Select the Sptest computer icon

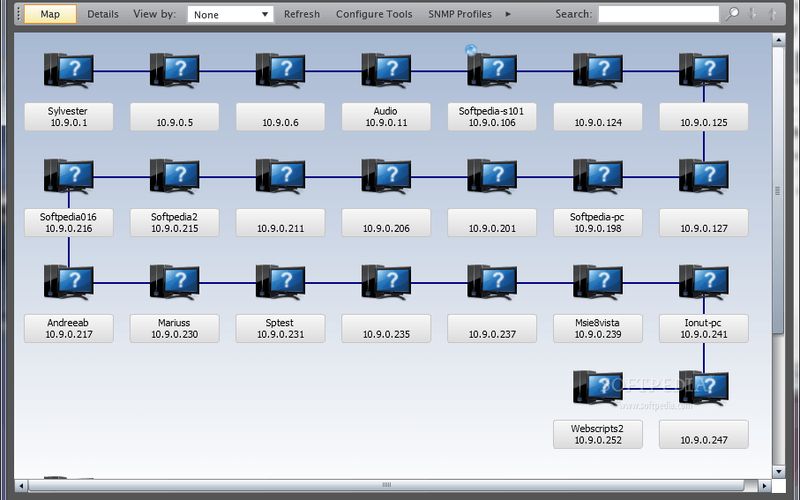[x=281, y=282]
